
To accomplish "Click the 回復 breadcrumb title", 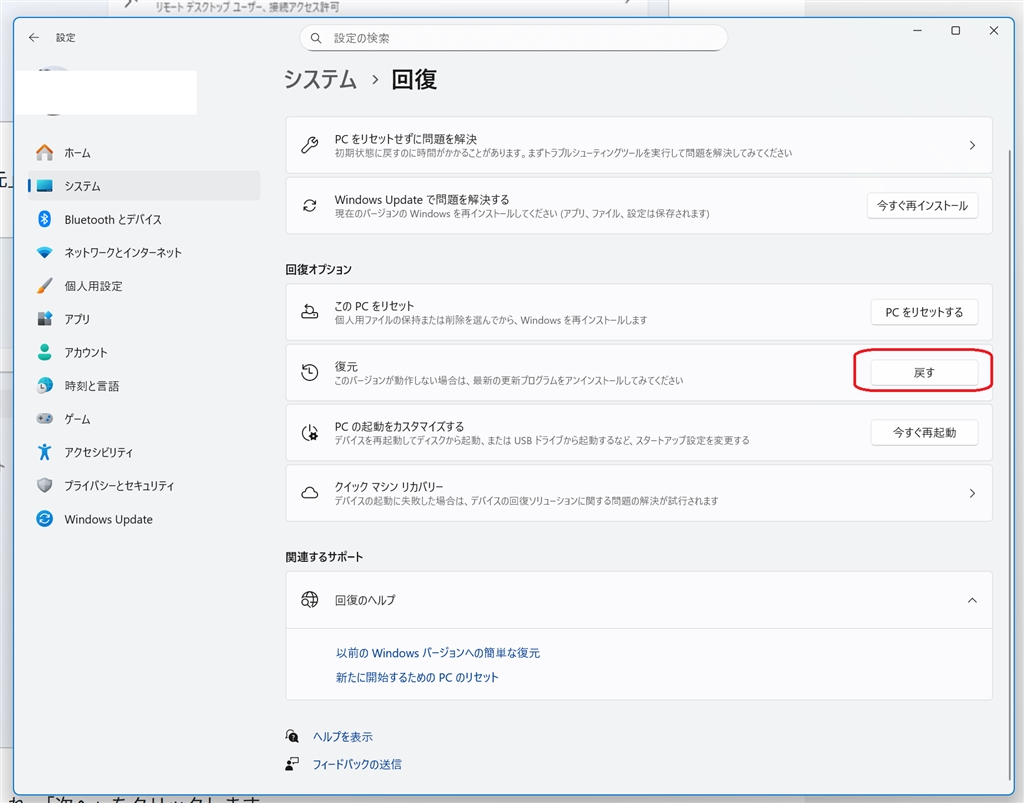I will [414, 80].
